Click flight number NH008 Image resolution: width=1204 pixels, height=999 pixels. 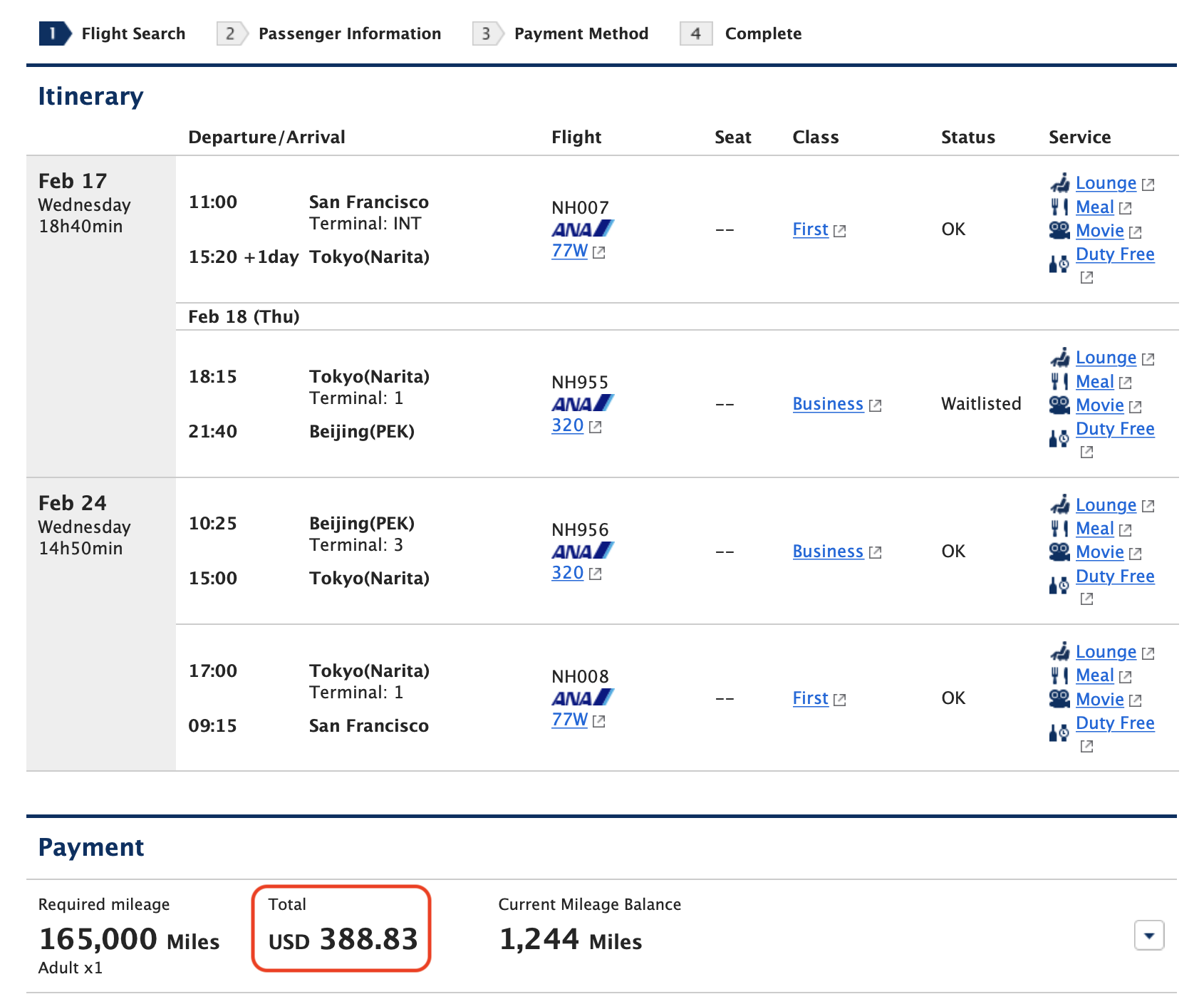point(580,677)
